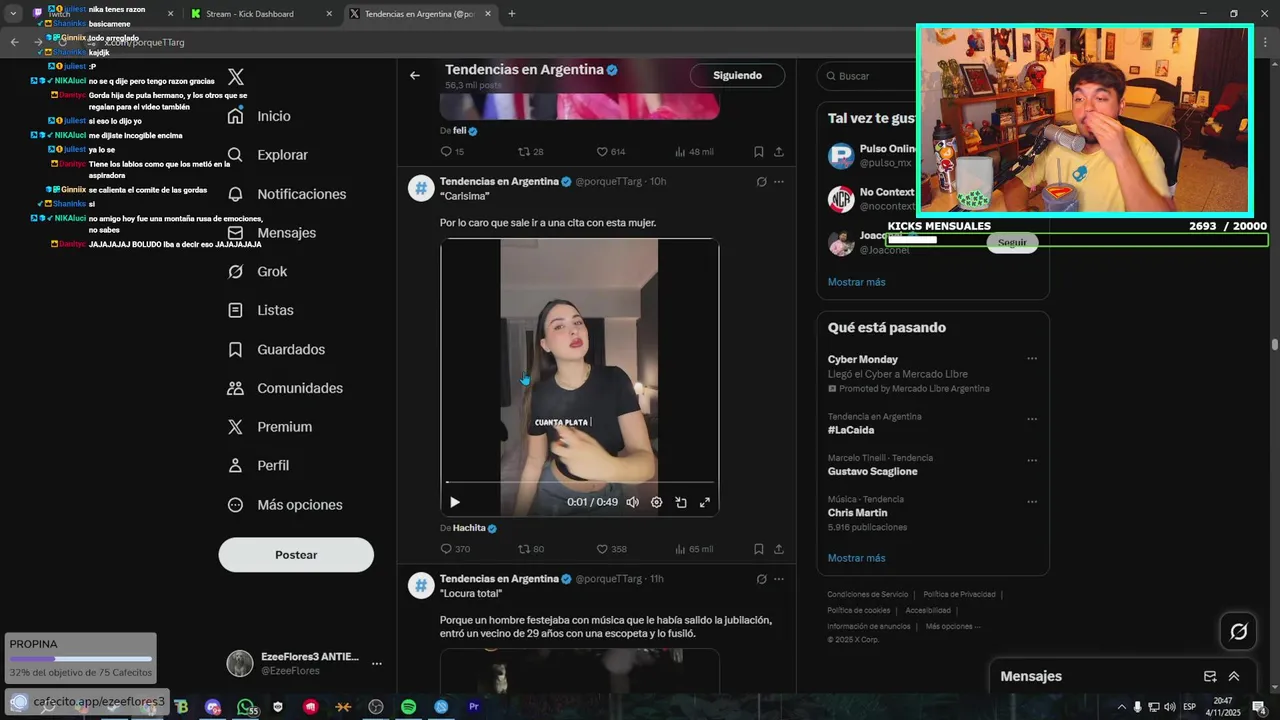This screenshot has height=720, width=1280.
Task: Open Premiere Pro from the taskbar
Action: [x=474, y=707]
